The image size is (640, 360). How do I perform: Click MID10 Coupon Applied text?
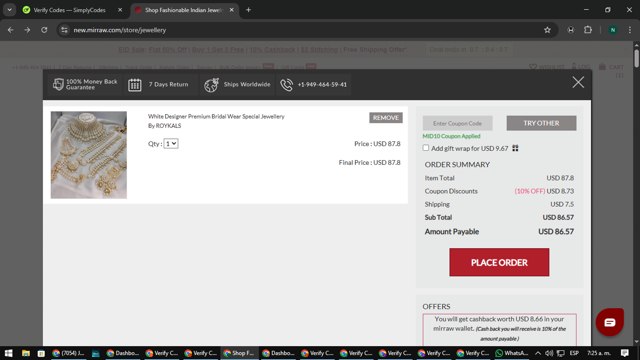point(451,136)
